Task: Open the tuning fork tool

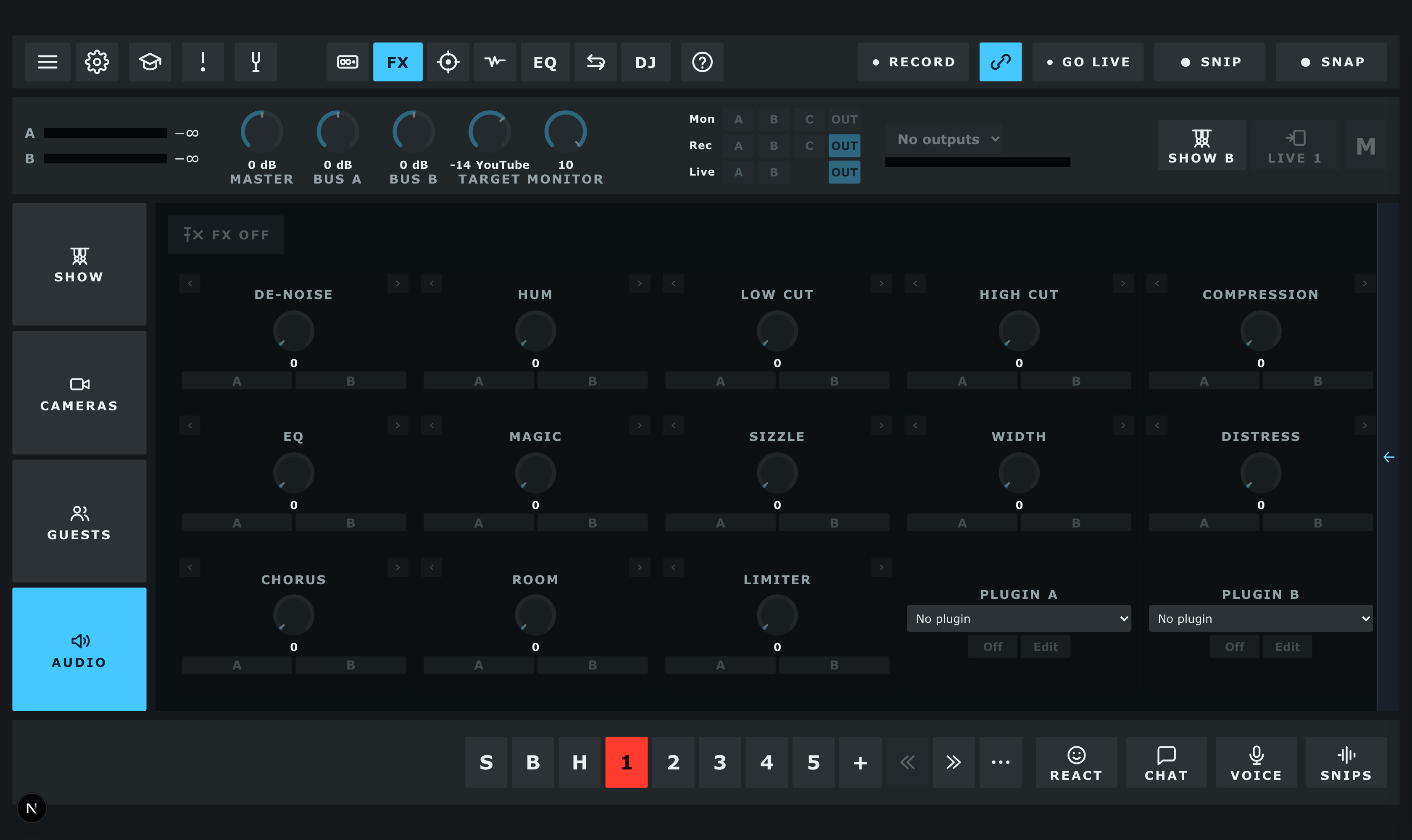Action: pyautogui.click(x=256, y=62)
